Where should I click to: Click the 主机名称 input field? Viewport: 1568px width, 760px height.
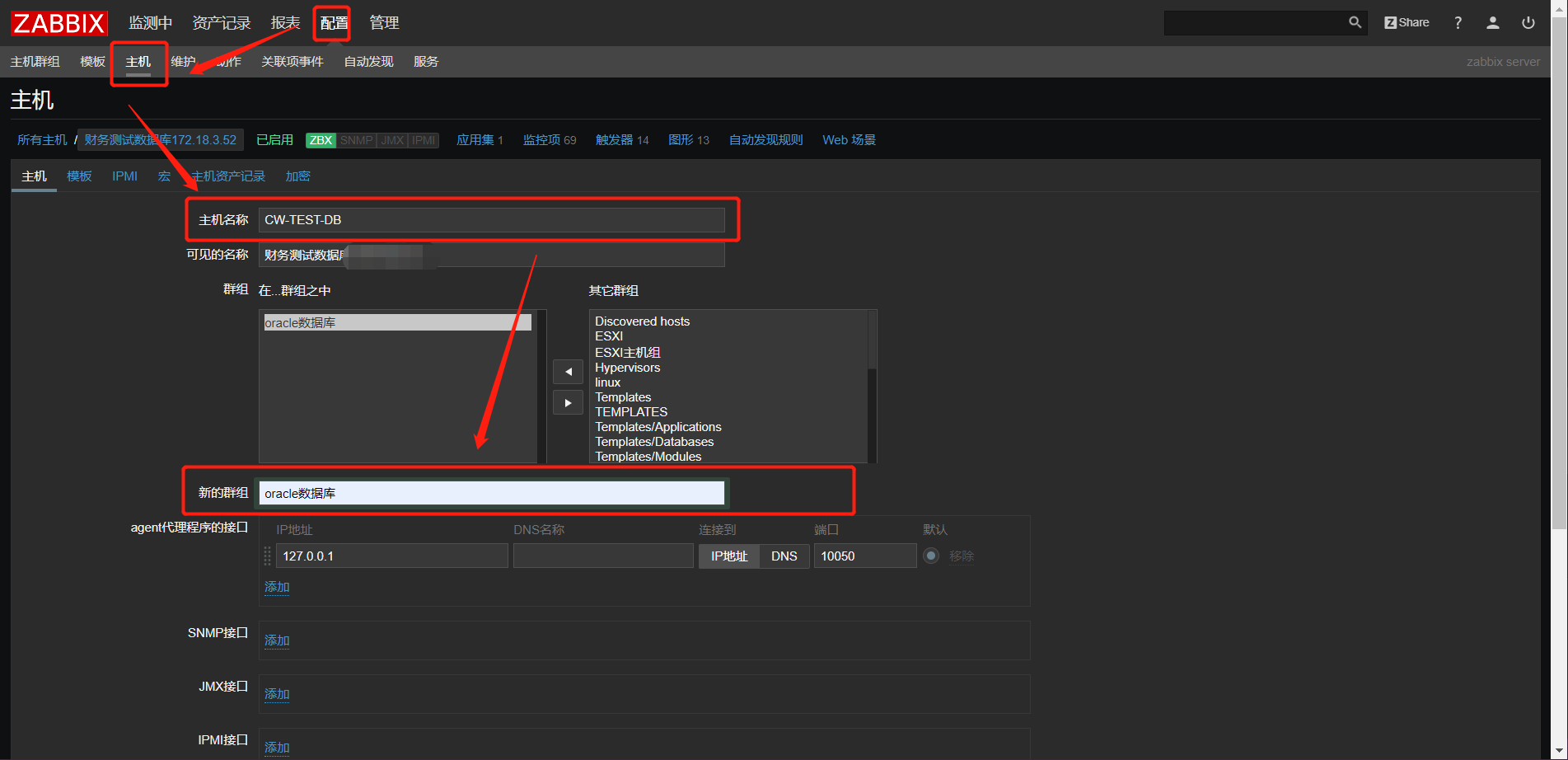point(492,220)
